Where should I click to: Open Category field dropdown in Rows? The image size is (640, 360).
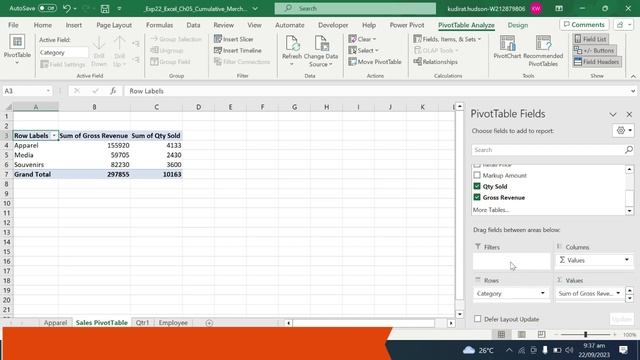(x=542, y=293)
